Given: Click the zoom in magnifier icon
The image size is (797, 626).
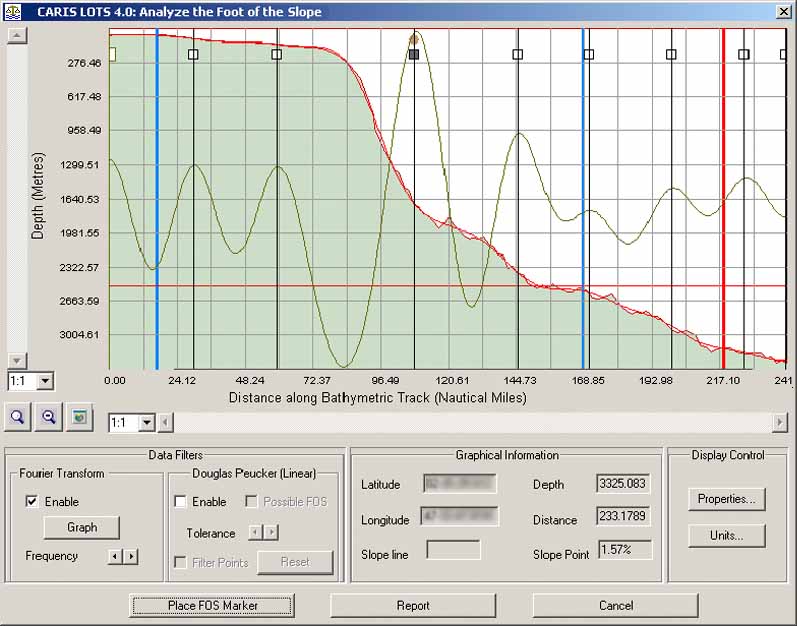Looking at the screenshot, I should pyautogui.click(x=18, y=417).
